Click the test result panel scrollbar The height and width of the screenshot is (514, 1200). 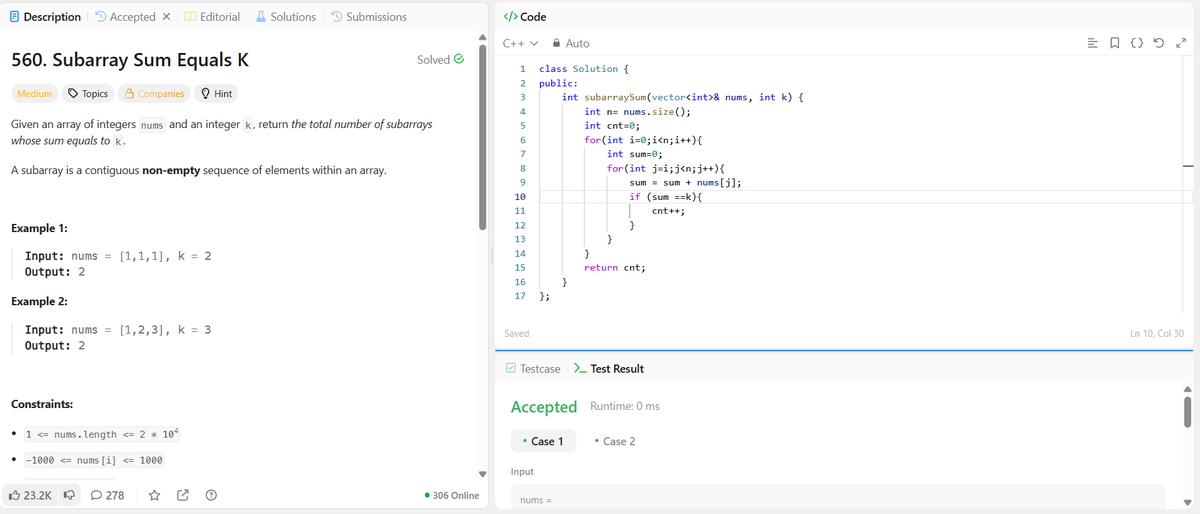1188,413
